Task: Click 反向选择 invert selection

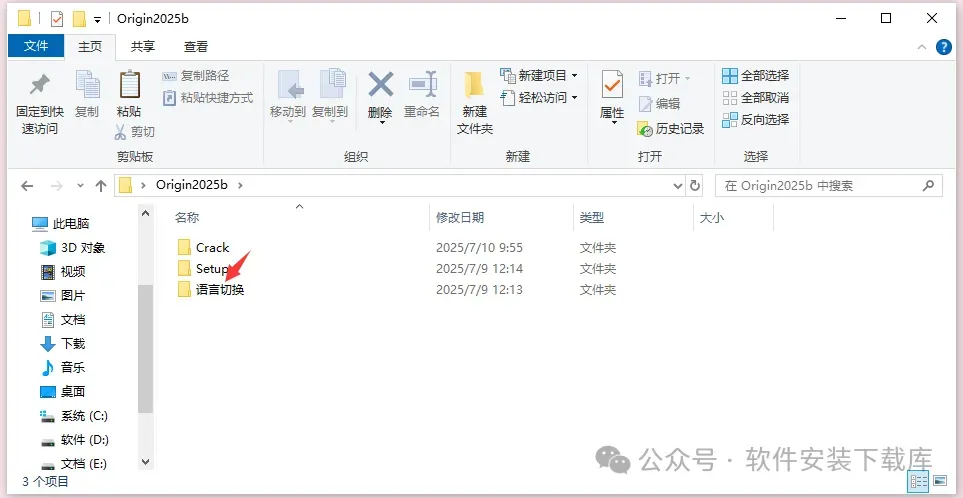Action: coord(755,120)
